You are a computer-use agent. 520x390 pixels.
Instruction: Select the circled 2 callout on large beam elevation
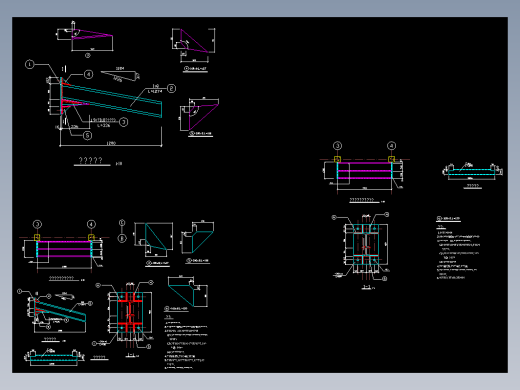point(171,89)
